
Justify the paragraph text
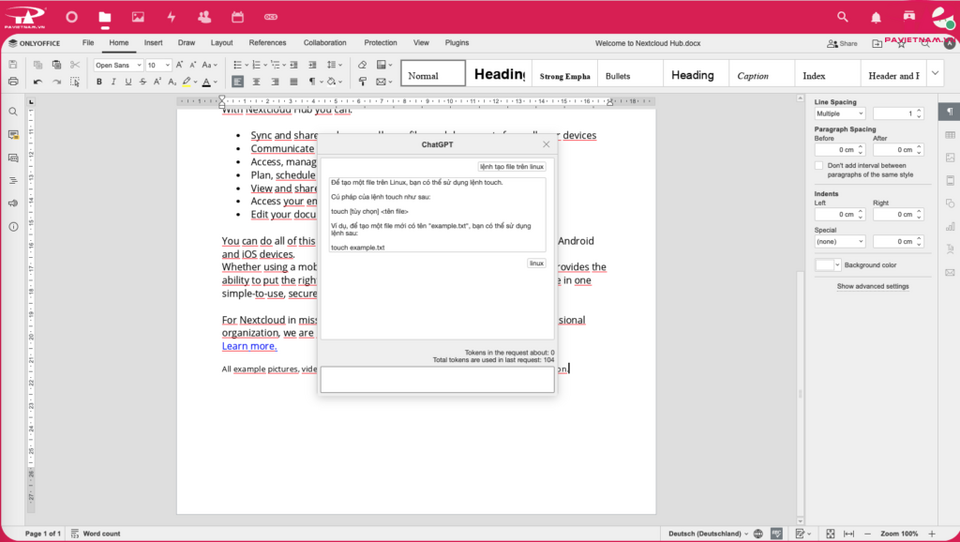294,81
